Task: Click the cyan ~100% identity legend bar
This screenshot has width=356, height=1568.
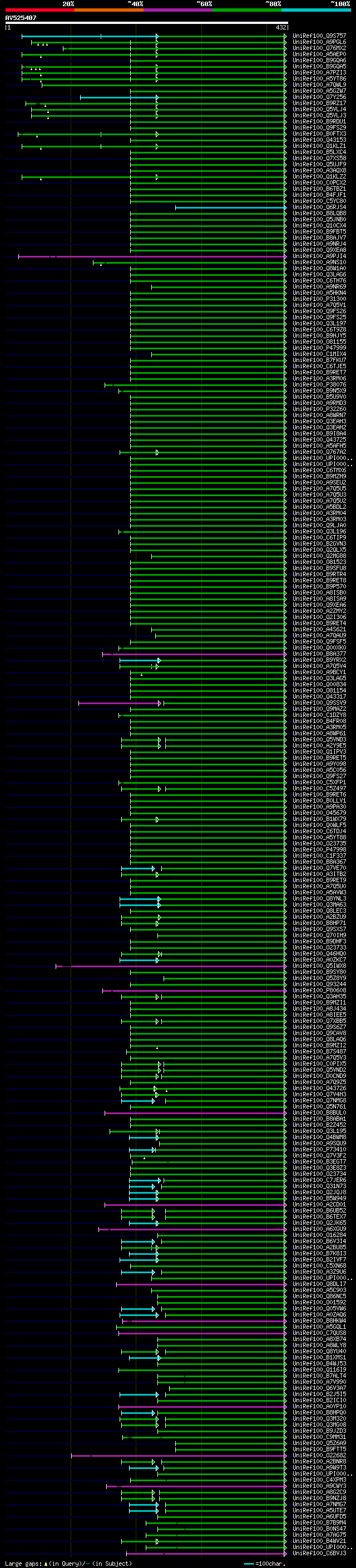Action: (x=316, y=10)
